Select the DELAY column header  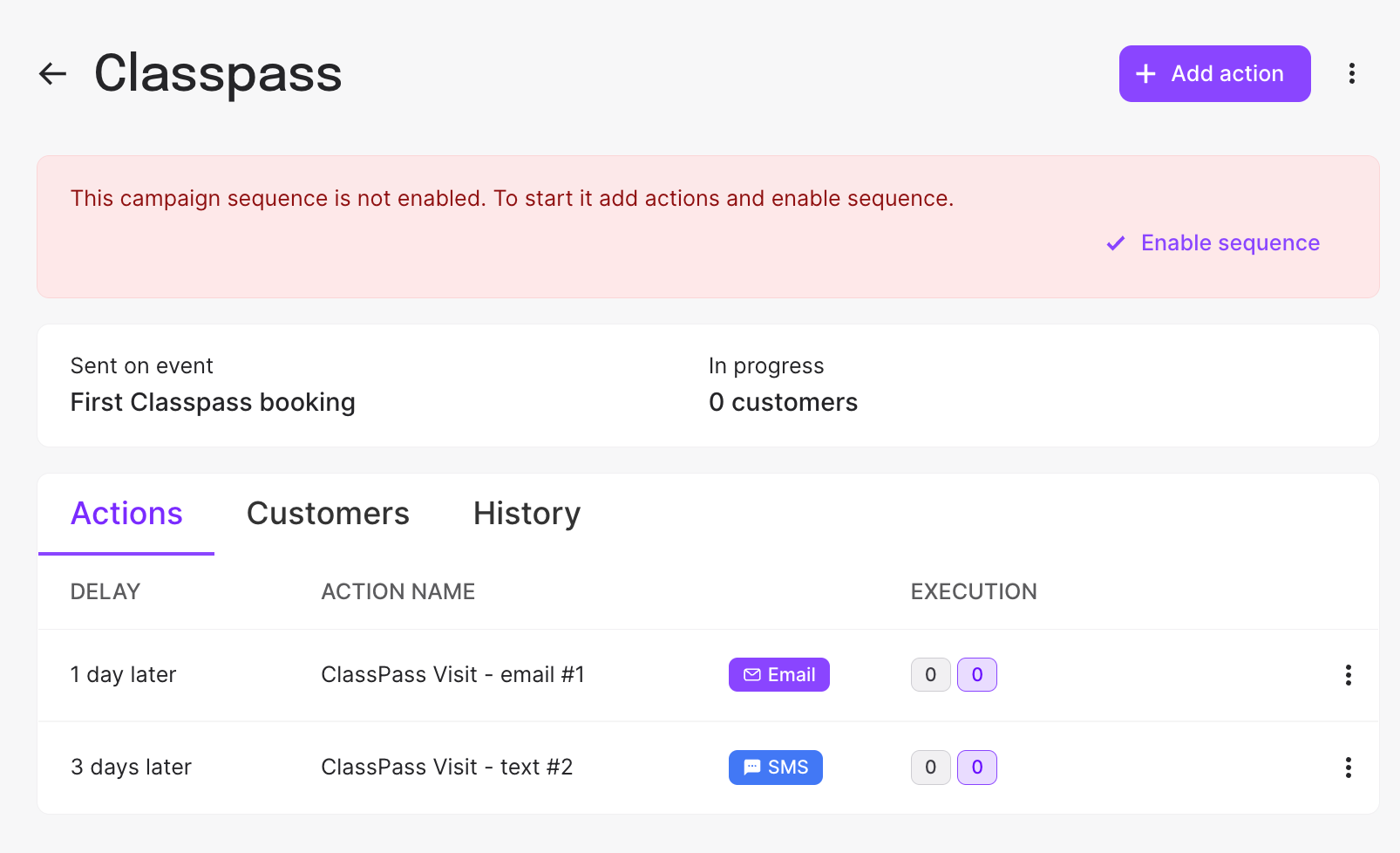coord(105,591)
